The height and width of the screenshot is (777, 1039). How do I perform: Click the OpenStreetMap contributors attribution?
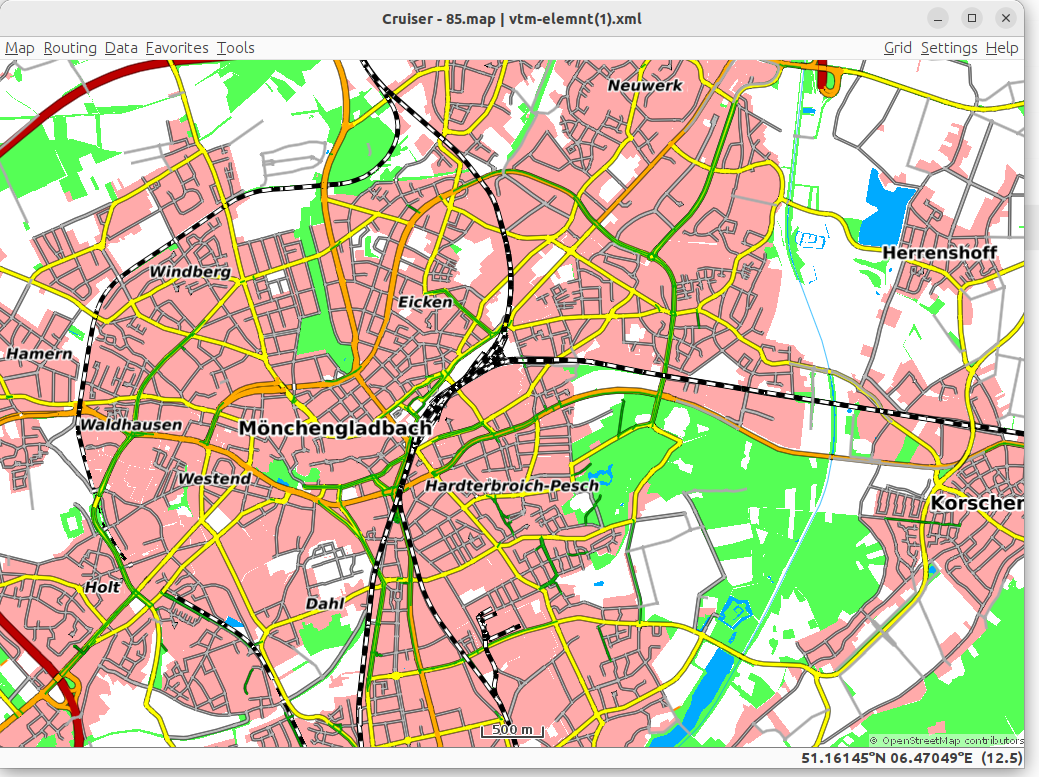(x=946, y=741)
